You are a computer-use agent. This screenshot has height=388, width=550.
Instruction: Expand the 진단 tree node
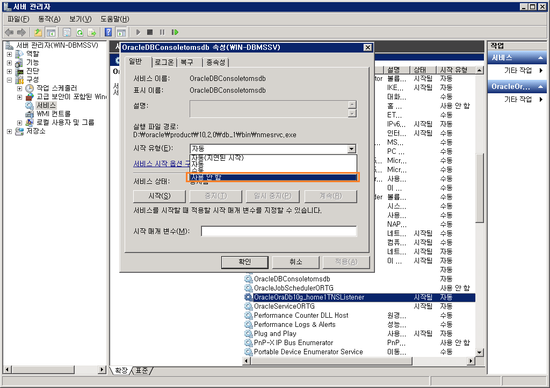(x=9, y=71)
